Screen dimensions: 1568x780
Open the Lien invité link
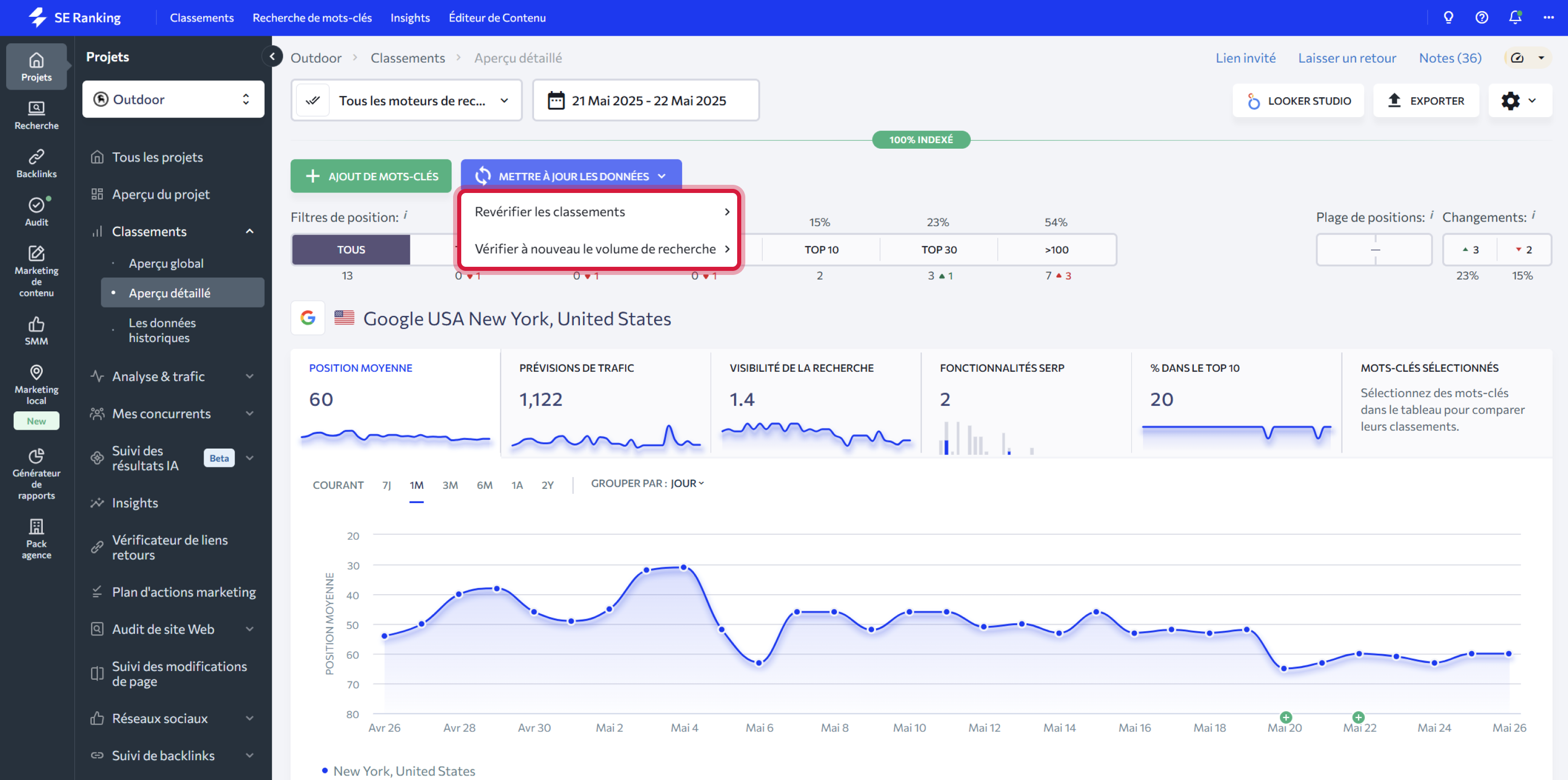[1245, 58]
